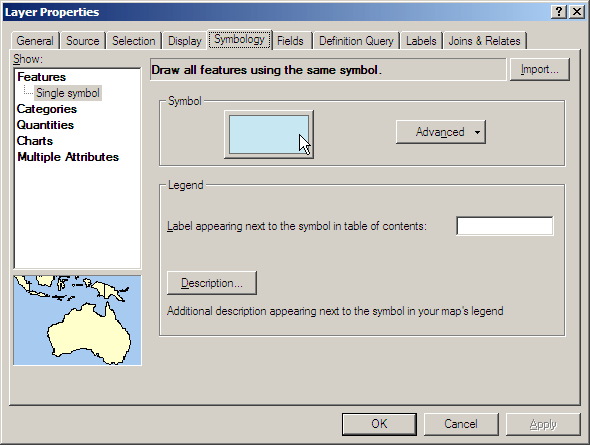Click the light blue symbol swatch
The height and width of the screenshot is (445, 590).
[x=269, y=134]
